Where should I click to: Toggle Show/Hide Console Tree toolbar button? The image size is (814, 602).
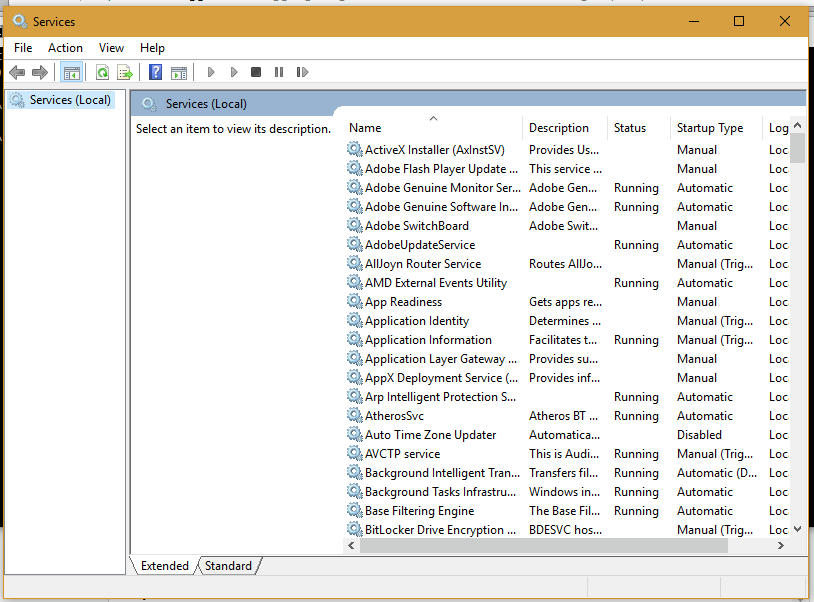coord(71,72)
